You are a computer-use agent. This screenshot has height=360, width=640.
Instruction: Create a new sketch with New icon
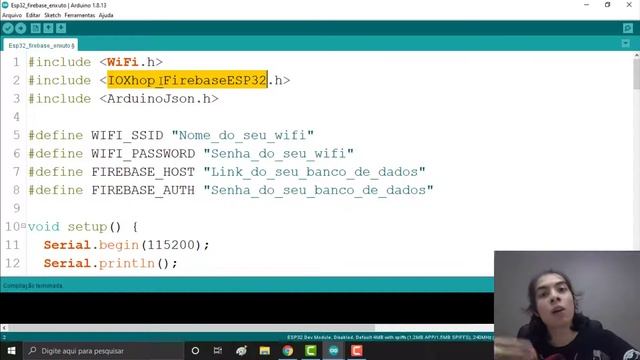[36, 28]
